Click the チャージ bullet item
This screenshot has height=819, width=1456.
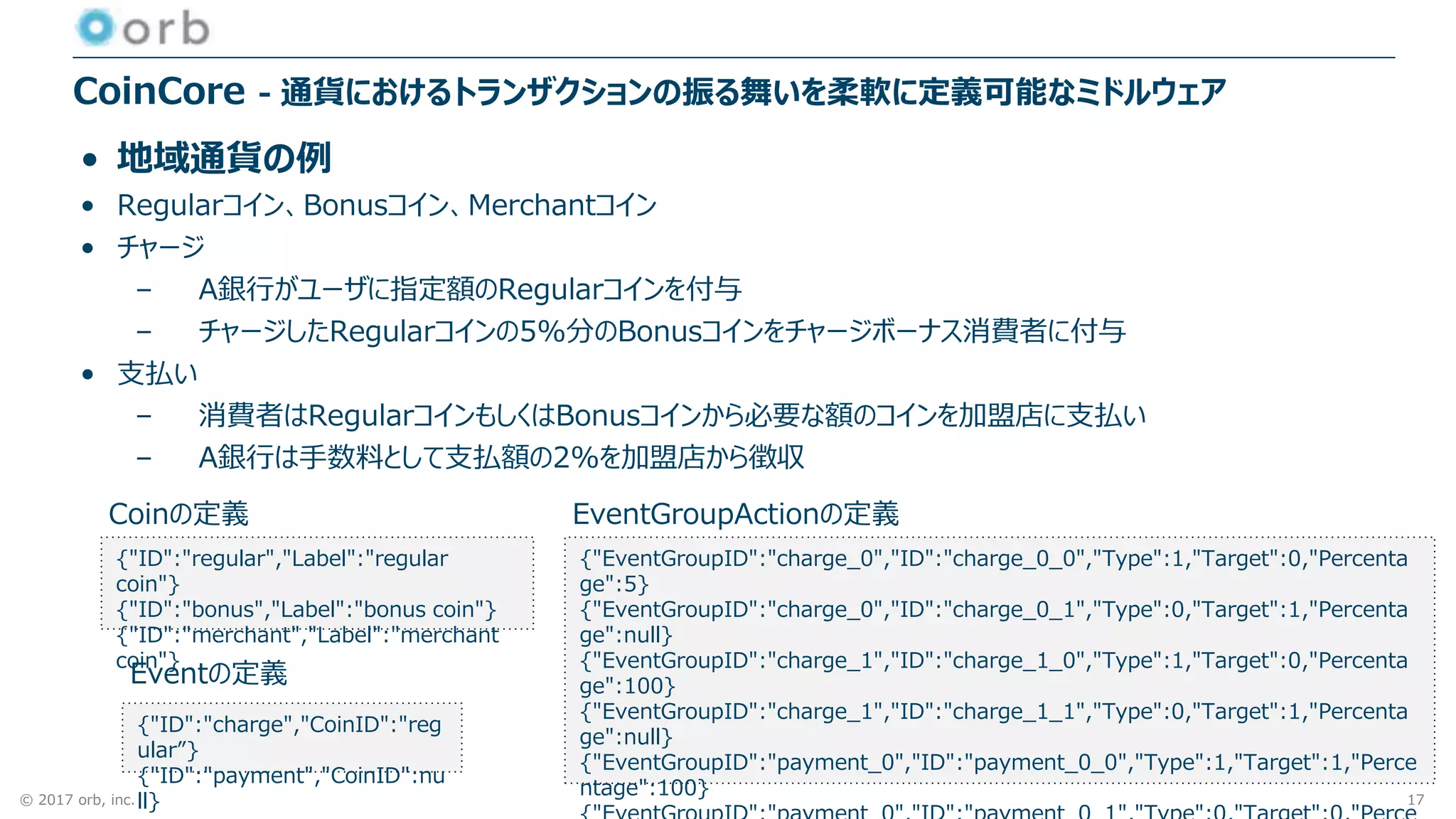[x=161, y=247]
